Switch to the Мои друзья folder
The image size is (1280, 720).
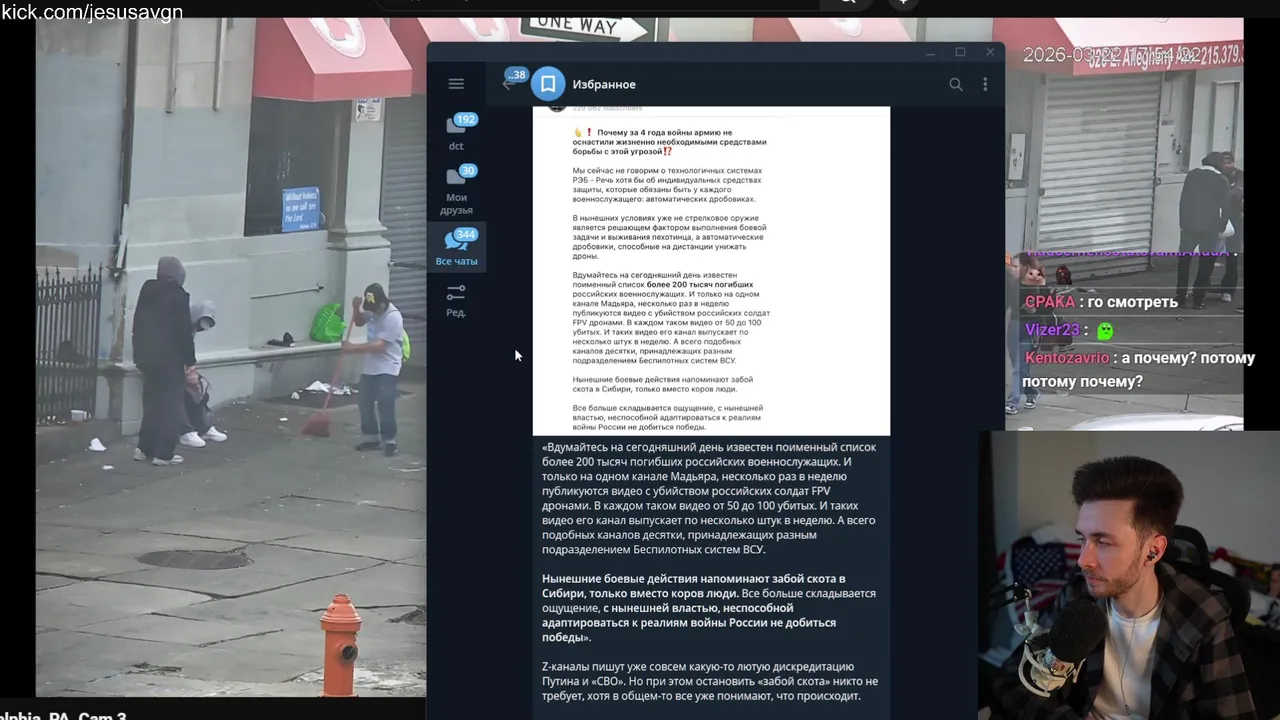tap(456, 190)
